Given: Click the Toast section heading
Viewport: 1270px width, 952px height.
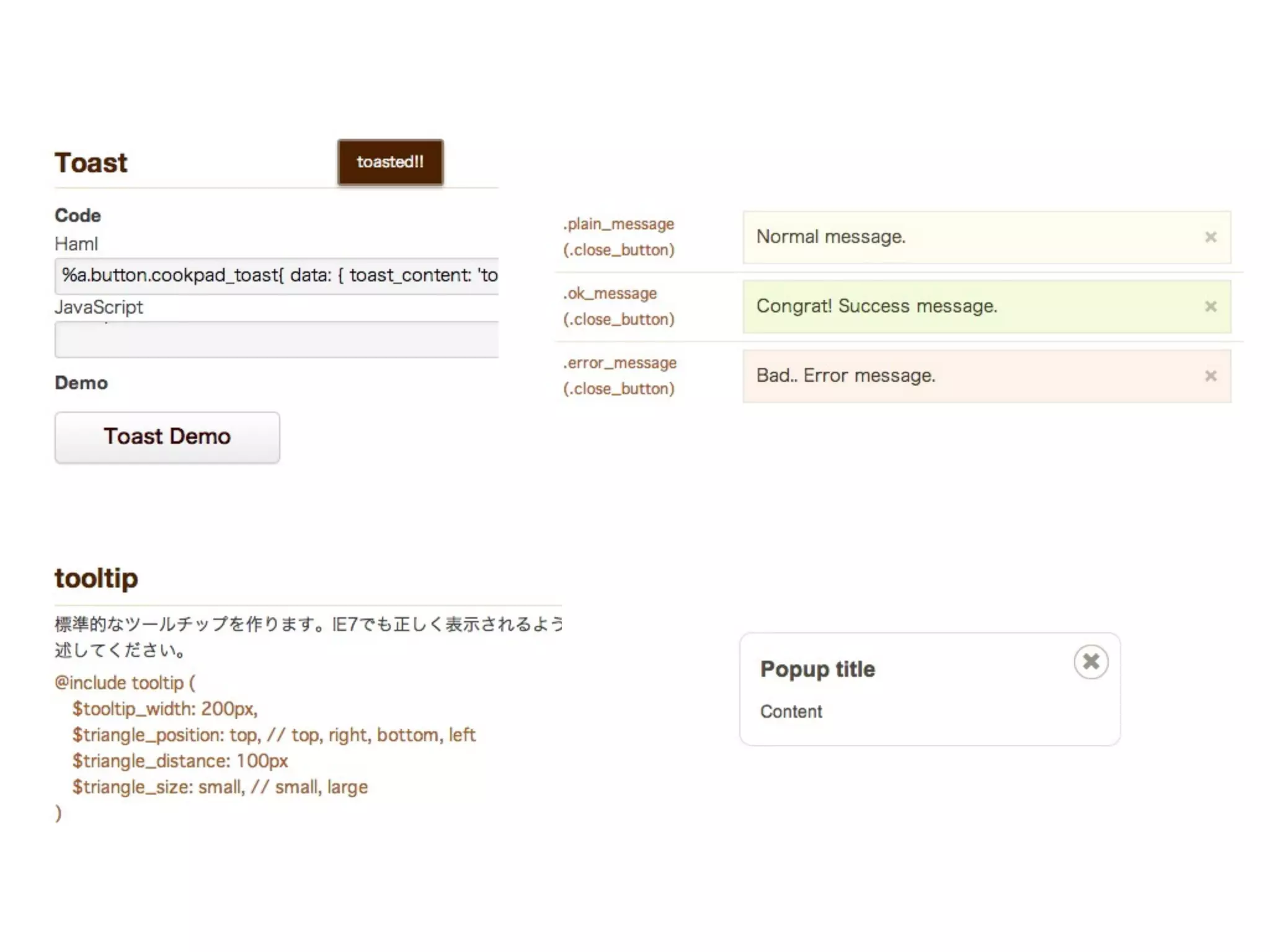Looking at the screenshot, I should (x=91, y=163).
